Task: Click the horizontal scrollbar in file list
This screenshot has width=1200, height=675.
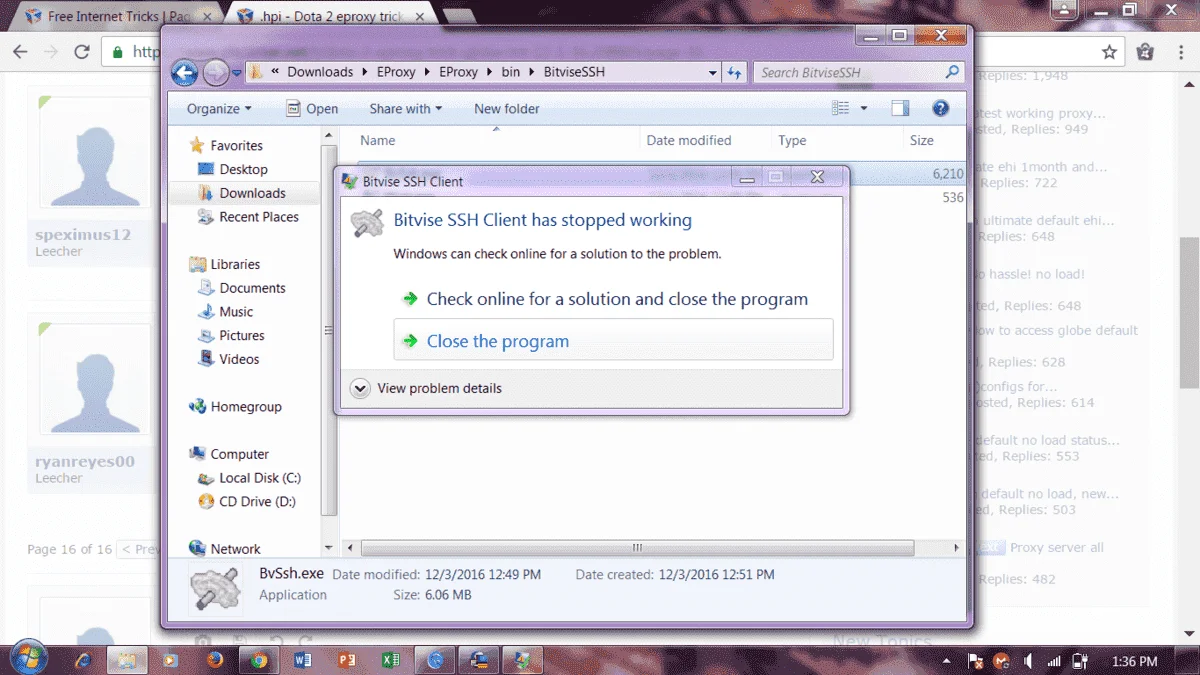Action: click(637, 548)
